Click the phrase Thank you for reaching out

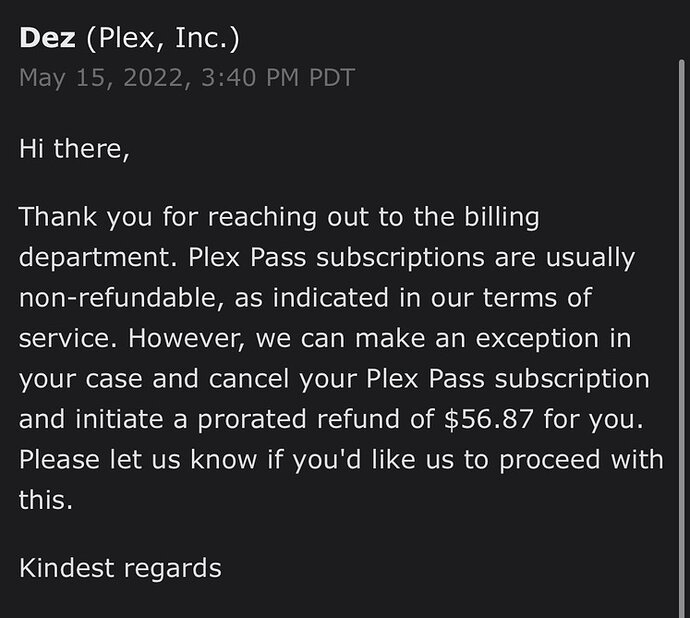pos(194,218)
